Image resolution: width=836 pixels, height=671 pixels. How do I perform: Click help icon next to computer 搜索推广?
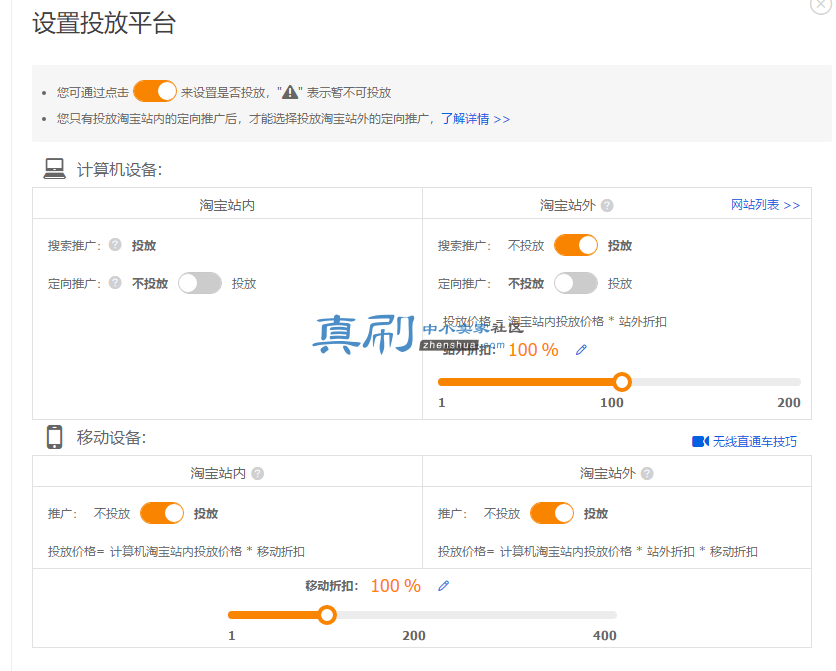(x=115, y=245)
